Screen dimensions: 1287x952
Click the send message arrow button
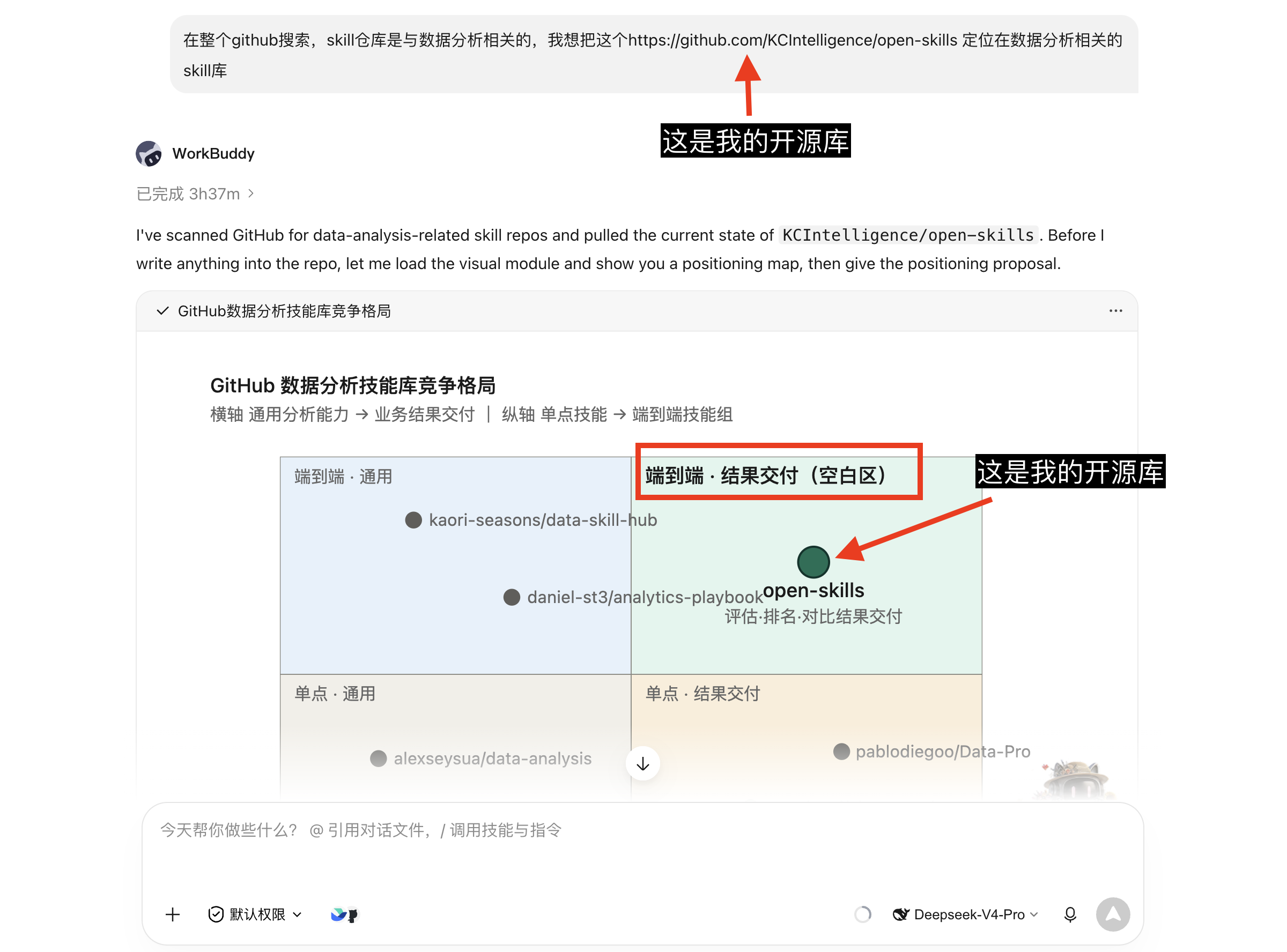pyautogui.click(x=1112, y=914)
